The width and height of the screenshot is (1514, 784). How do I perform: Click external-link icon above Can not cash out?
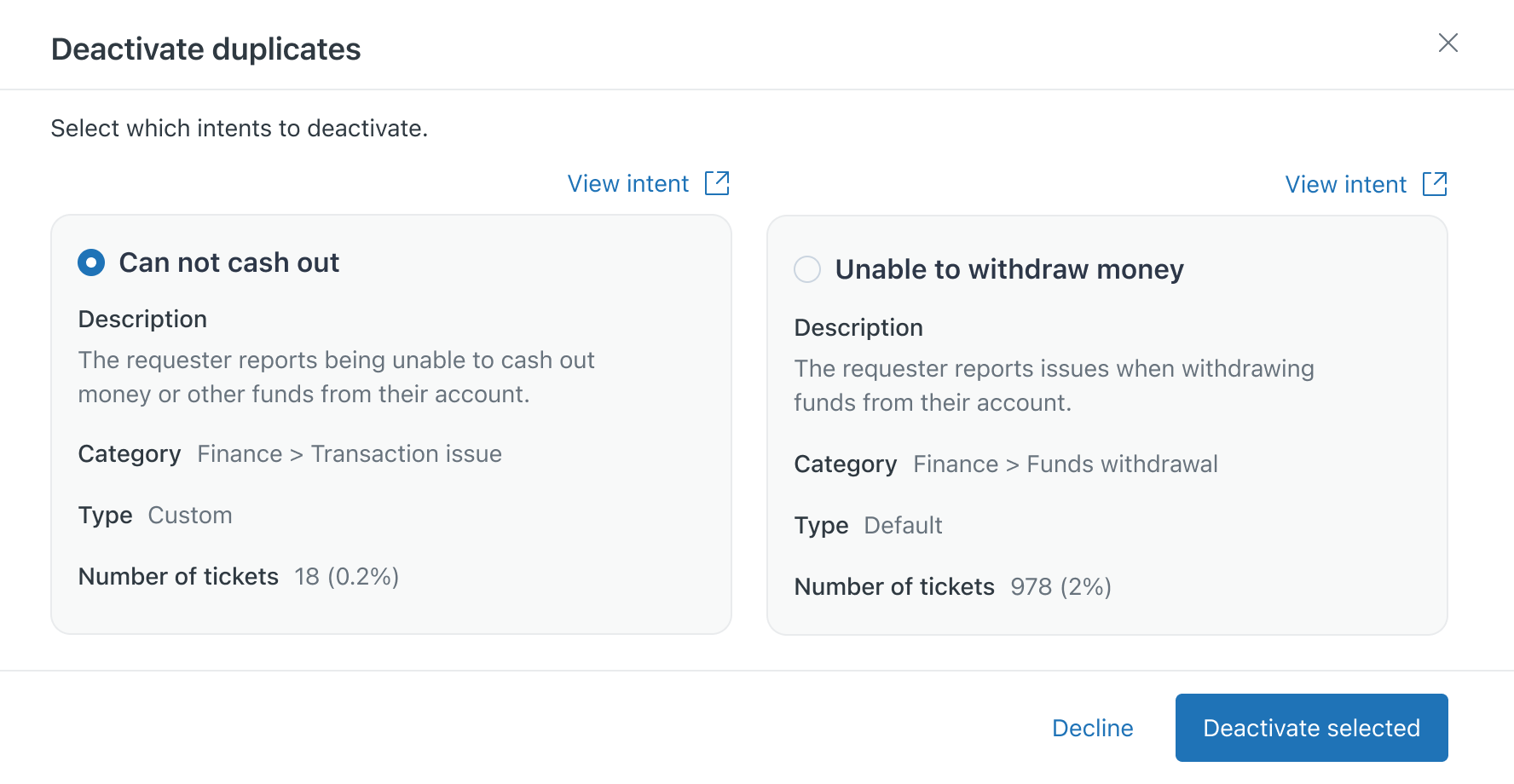pos(717,183)
